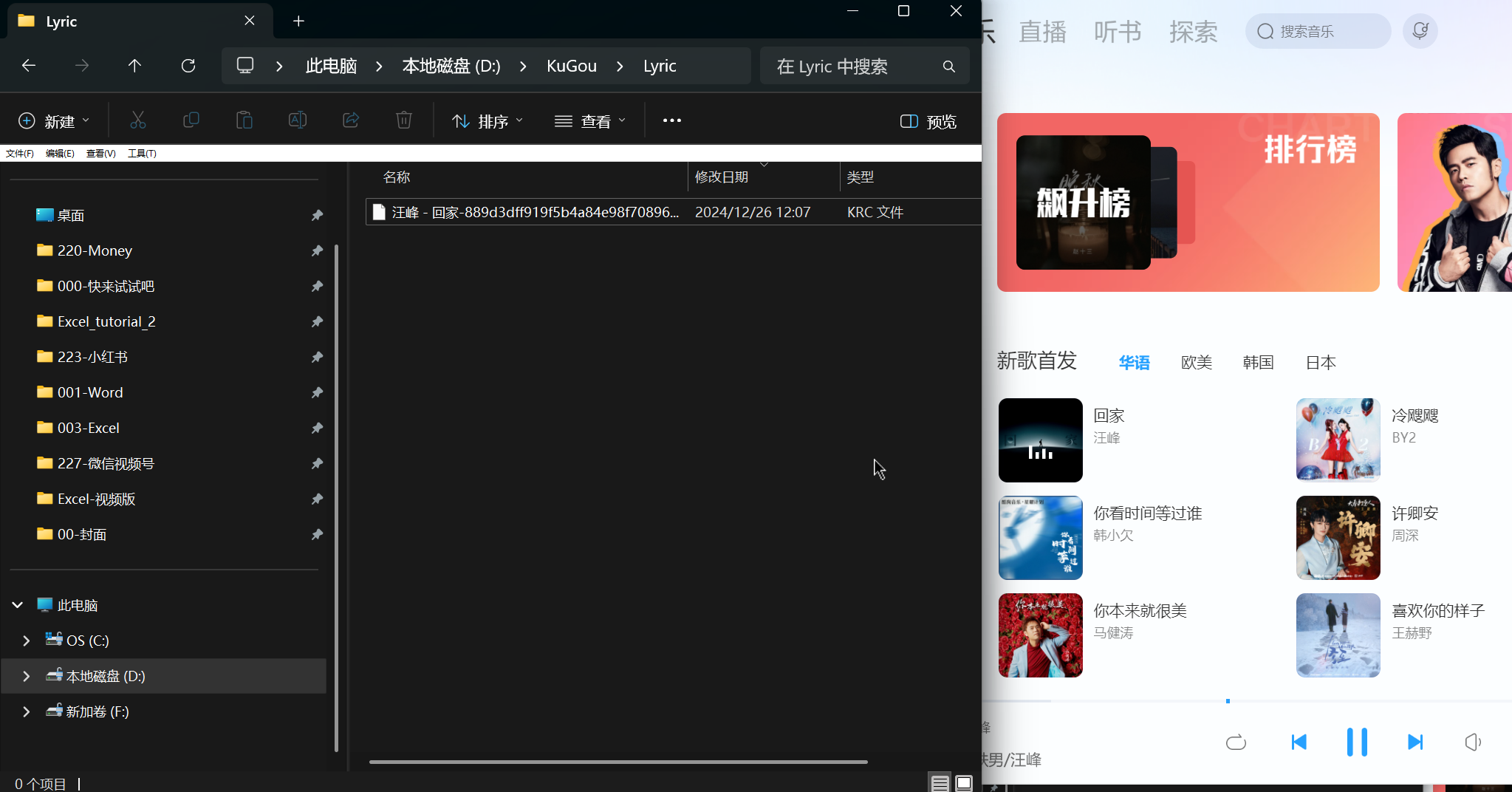Open KuGou 听书 section
This screenshot has width=1512, height=792.
coord(1118,32)
